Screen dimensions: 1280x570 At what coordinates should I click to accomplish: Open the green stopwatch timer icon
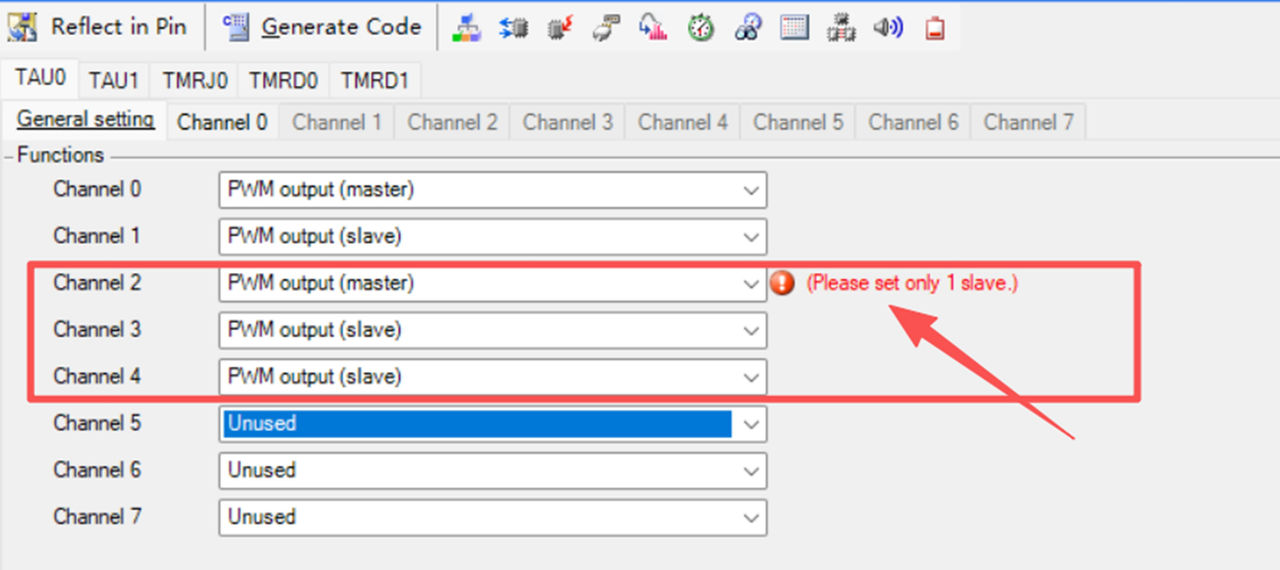700,28
